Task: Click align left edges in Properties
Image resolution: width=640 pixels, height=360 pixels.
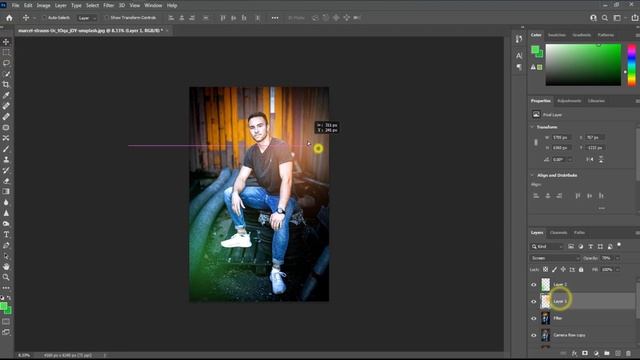Action: [536, 196]
